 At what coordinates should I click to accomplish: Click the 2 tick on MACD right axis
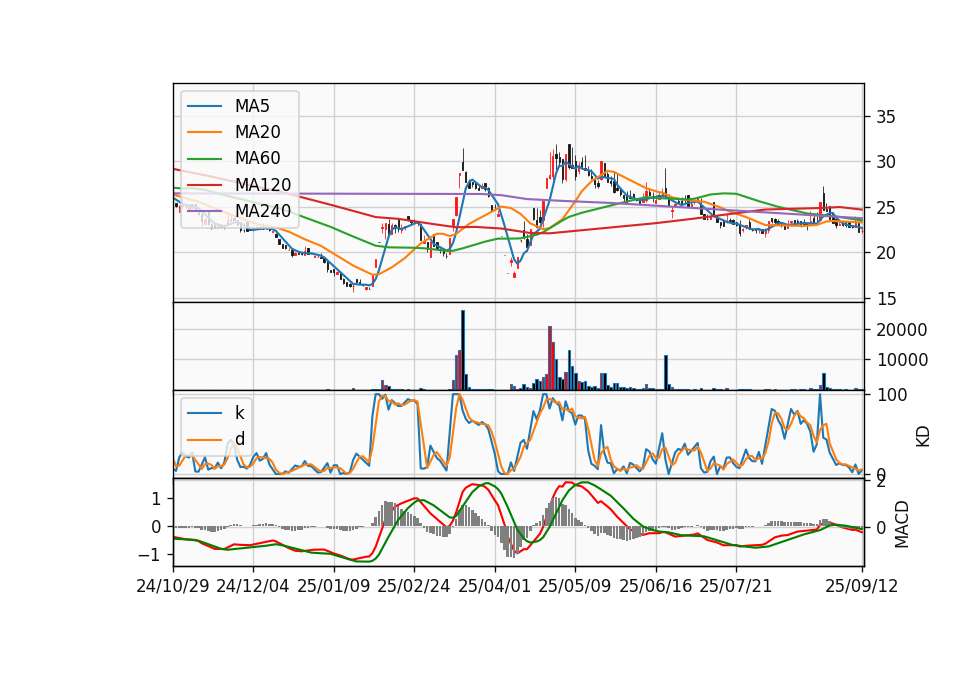[881, 482]
